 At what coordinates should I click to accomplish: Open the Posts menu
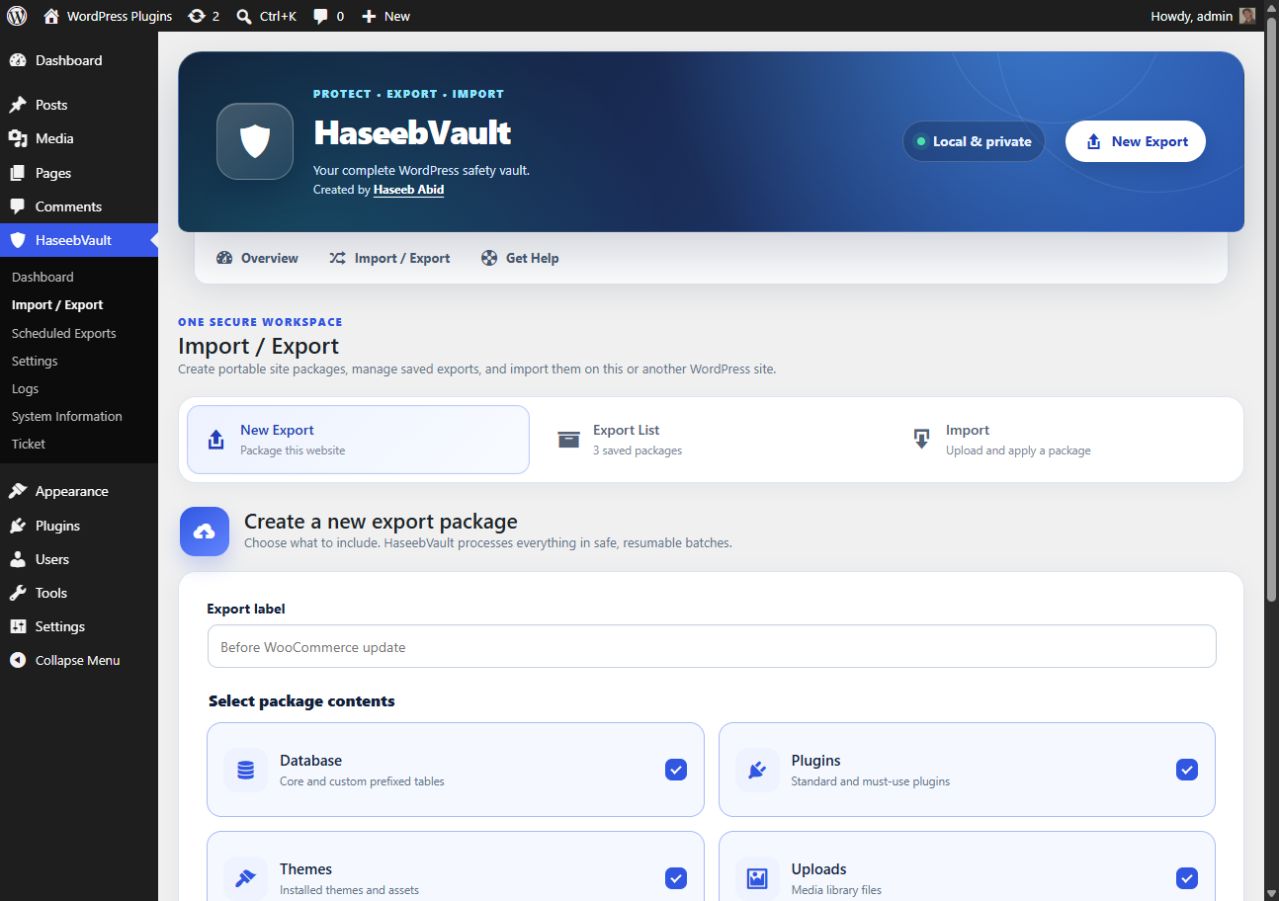pyautogui.click(x=79, y=105)
